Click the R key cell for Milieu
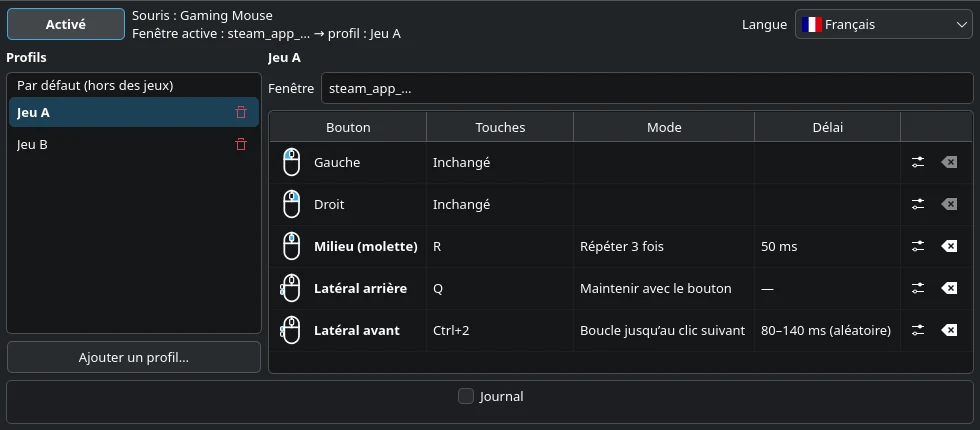The image size is (980, 430). (500, 246)
